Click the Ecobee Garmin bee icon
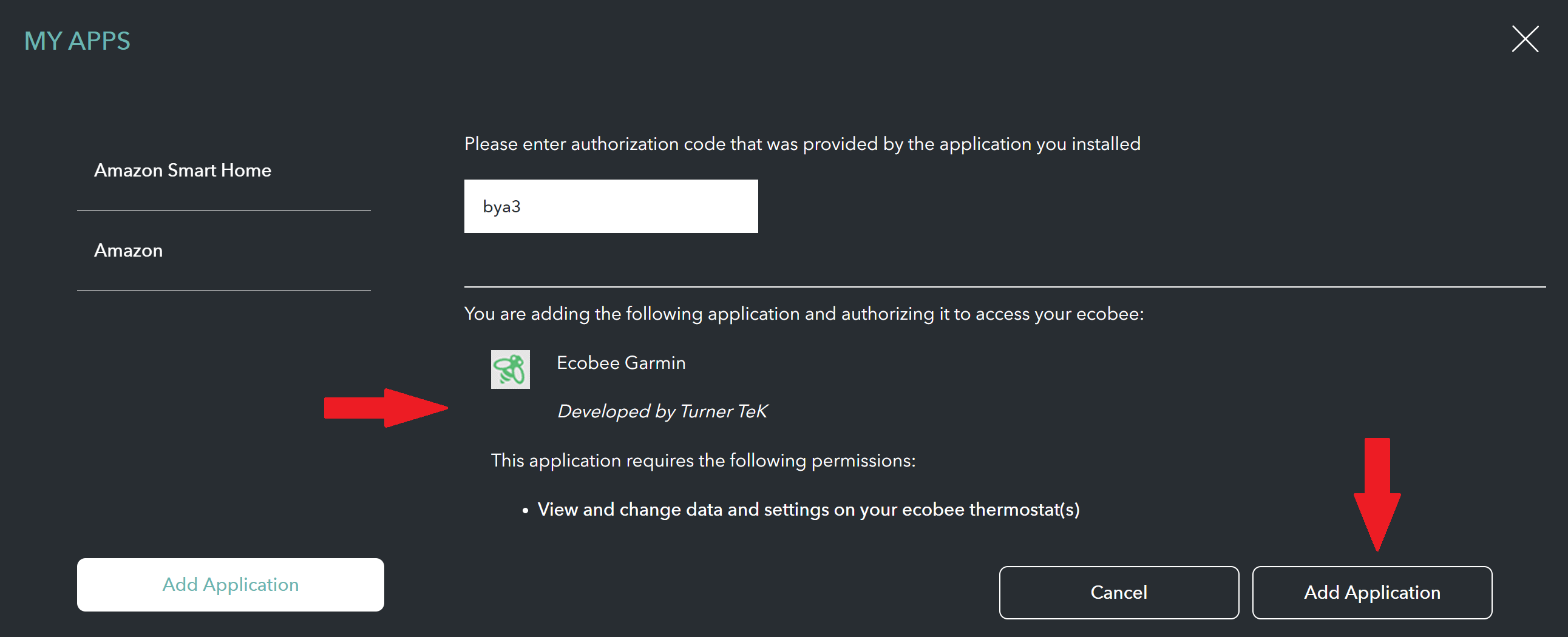 510,369
